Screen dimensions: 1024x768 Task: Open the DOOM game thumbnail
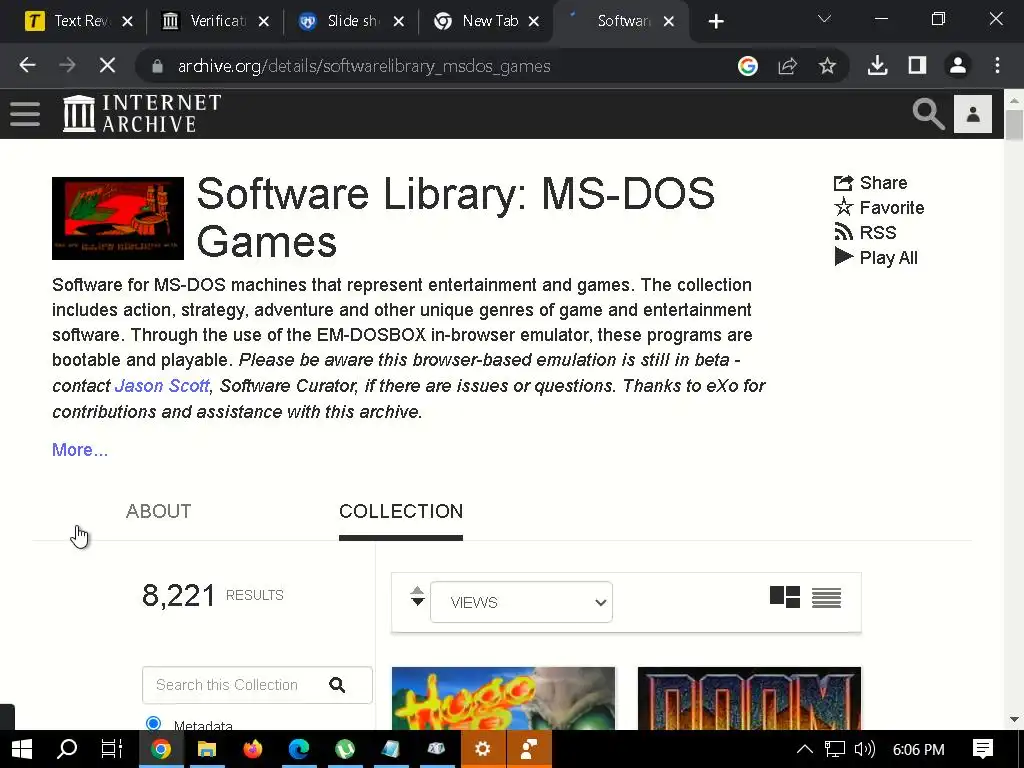(x=749, y=698)
